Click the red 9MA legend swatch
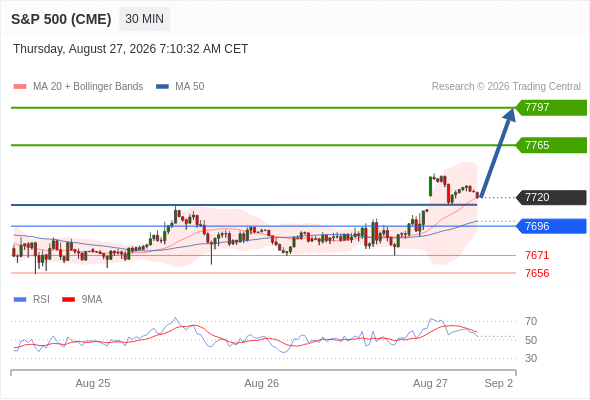This screenshot has height=400, width=590. [x=68, y=300]
